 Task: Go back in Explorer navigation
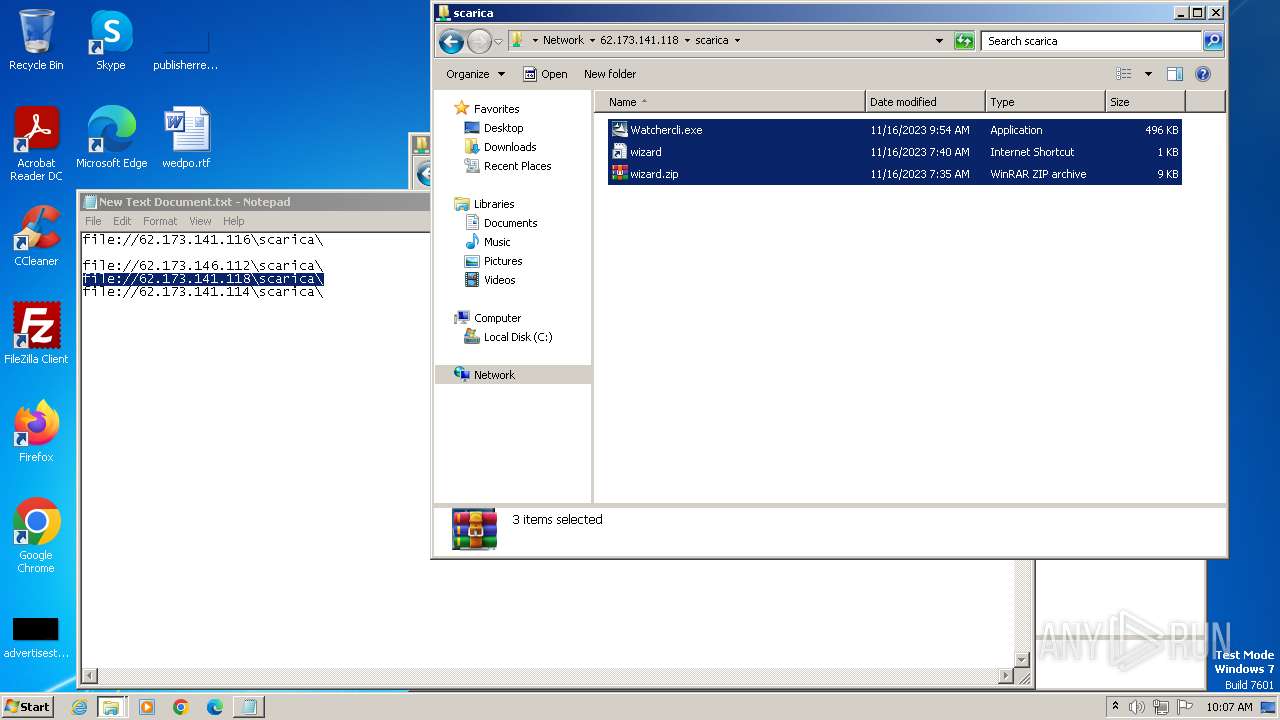[451, 41]
